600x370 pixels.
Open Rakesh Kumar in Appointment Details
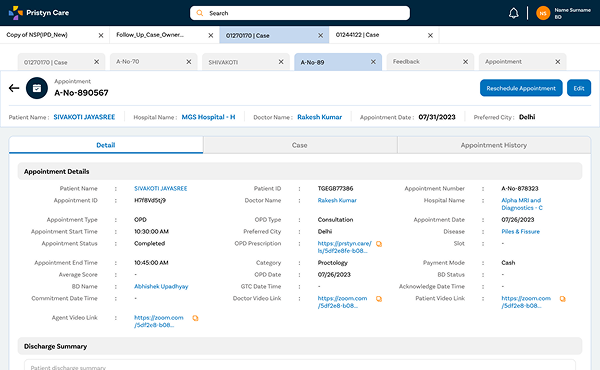pyautogui.click(x=337, y=200)
